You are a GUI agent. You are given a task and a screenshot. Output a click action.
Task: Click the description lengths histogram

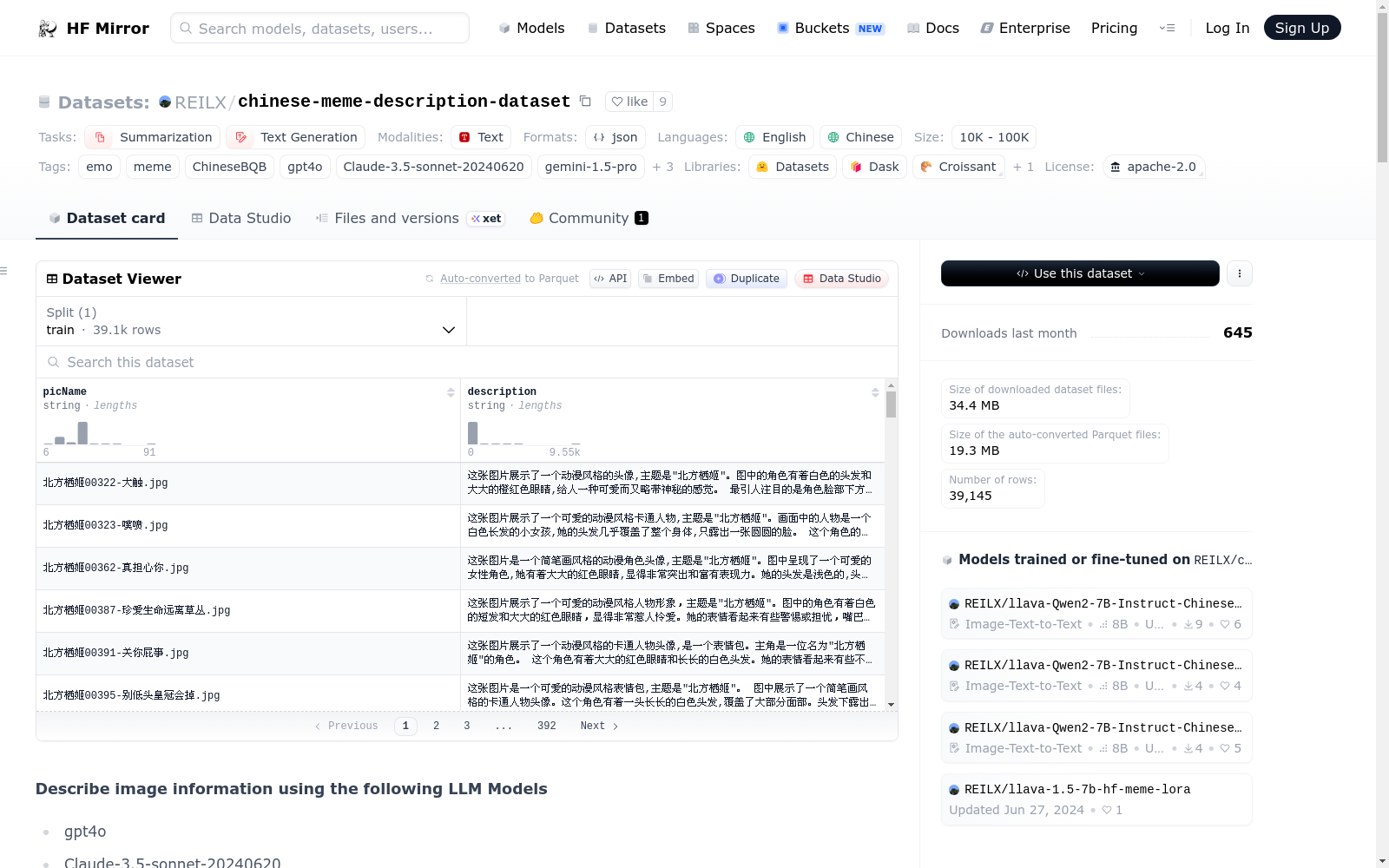(524, 432)
